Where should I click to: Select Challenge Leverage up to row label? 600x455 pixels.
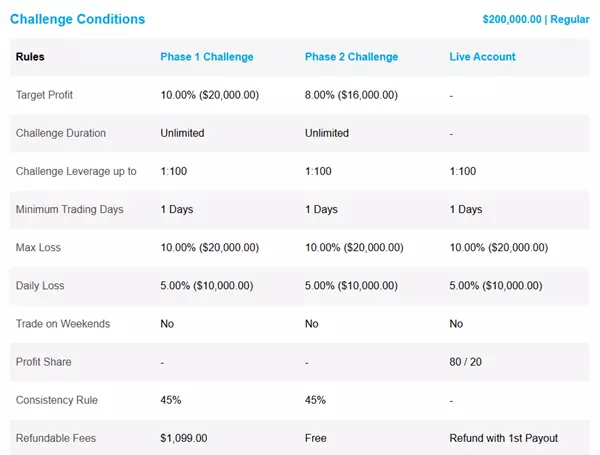pyautogui.click(x=76, y=171)
